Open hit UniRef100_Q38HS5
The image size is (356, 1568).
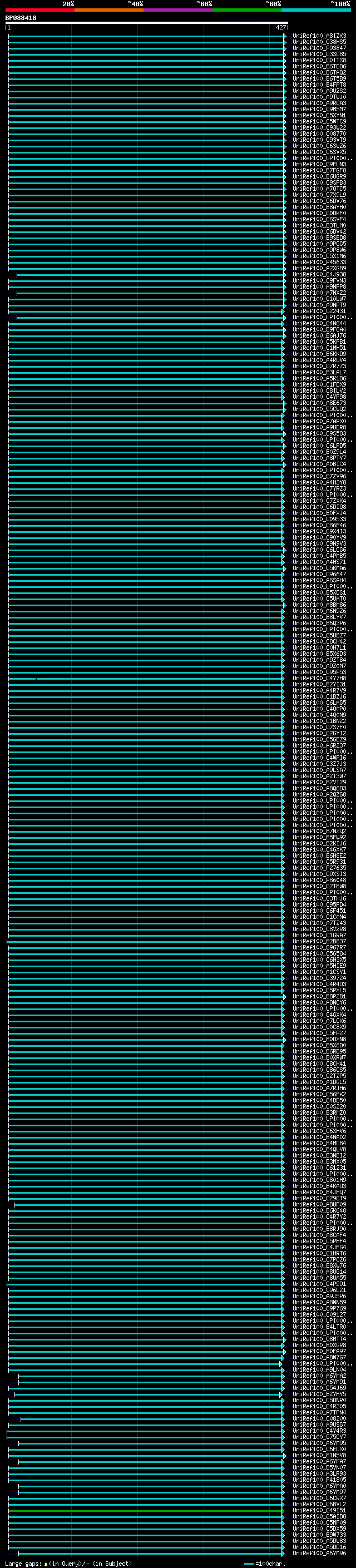coord(319,42)
